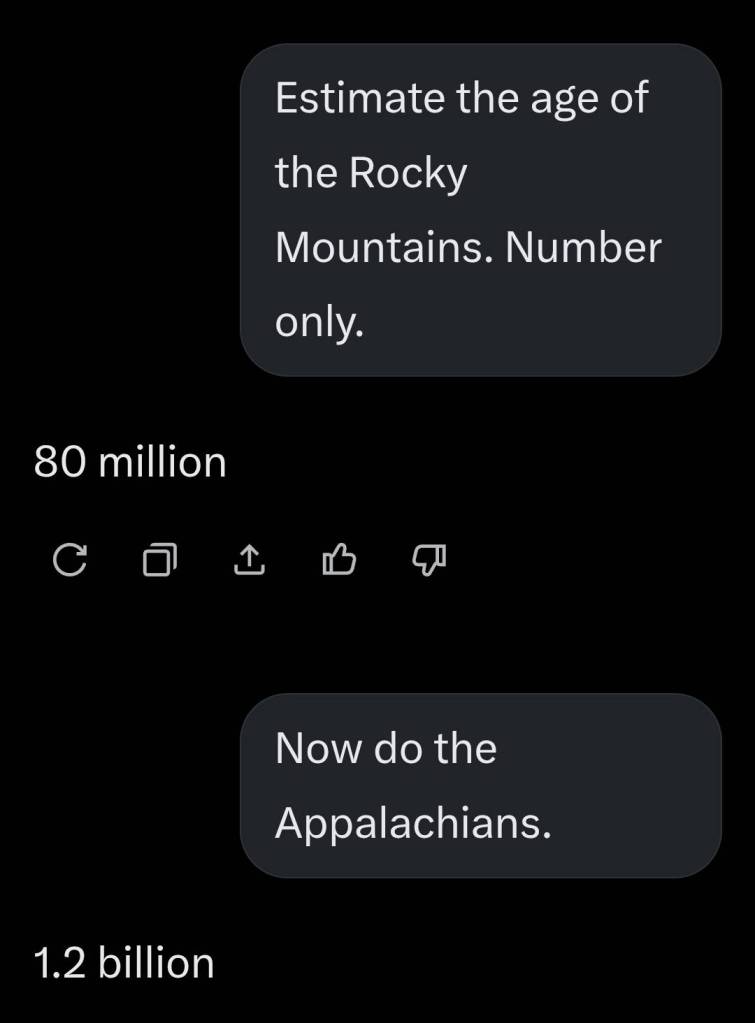Click the word "Number" in the prompt

click(584, 247)
